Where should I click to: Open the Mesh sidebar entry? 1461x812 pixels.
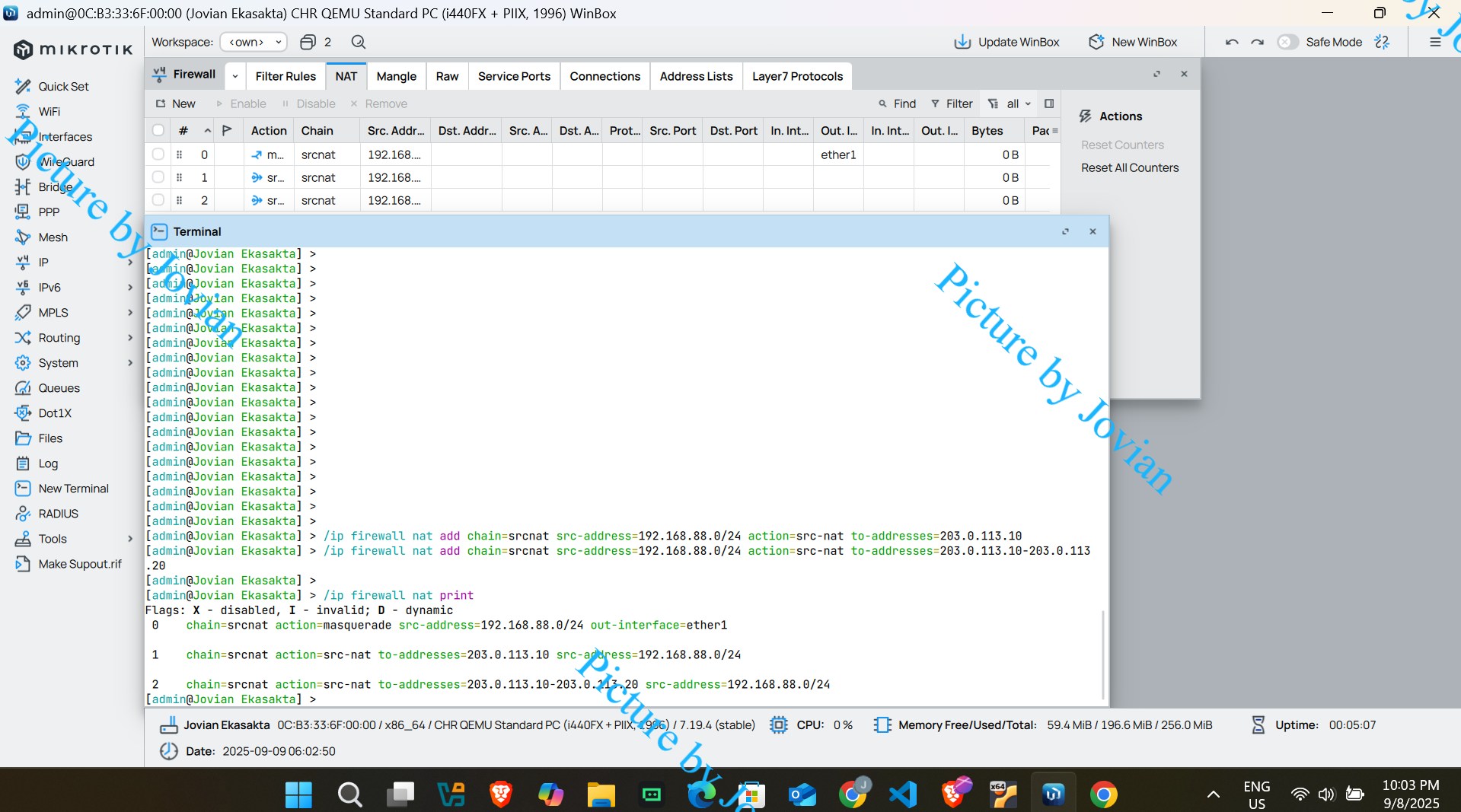tap(53, 237)
